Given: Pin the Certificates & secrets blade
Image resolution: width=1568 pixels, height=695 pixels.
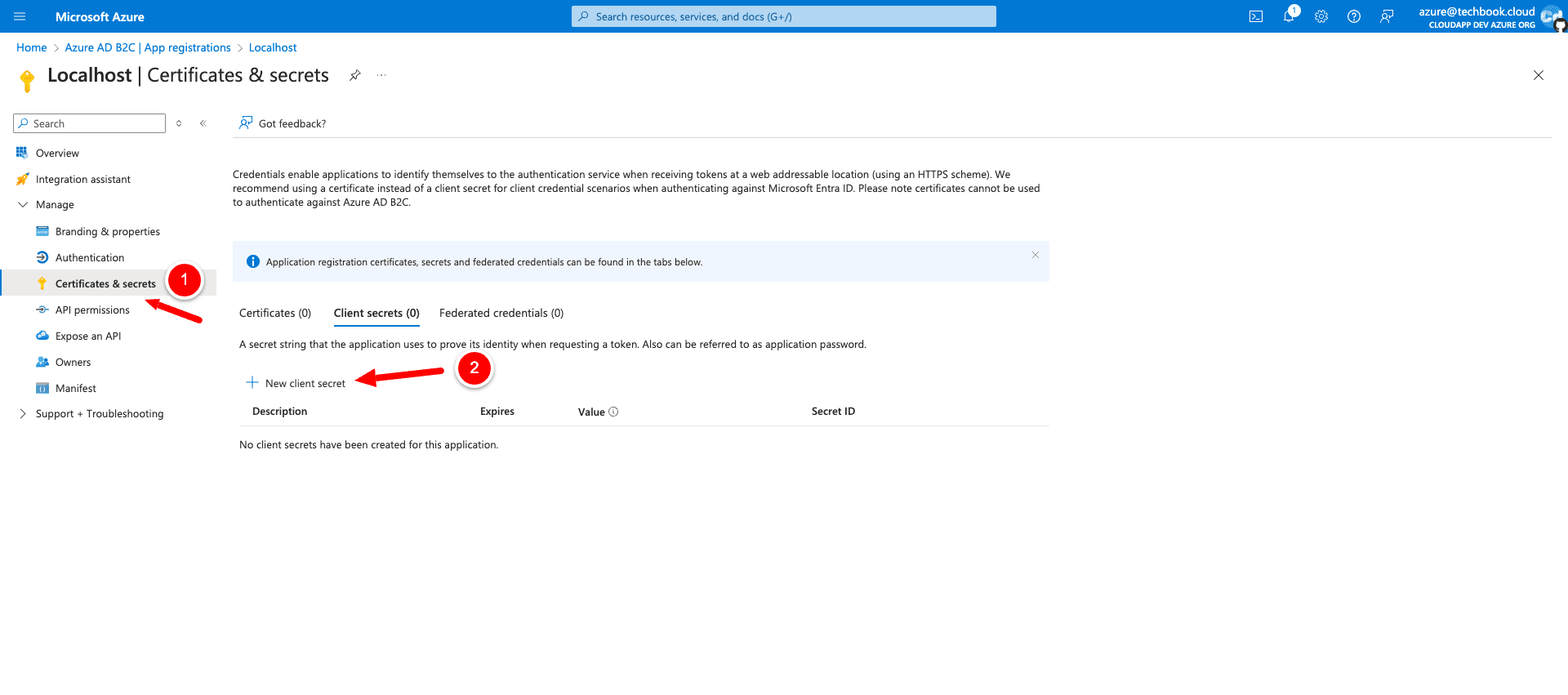Looking at the screenshot, I should click(355, 75).
